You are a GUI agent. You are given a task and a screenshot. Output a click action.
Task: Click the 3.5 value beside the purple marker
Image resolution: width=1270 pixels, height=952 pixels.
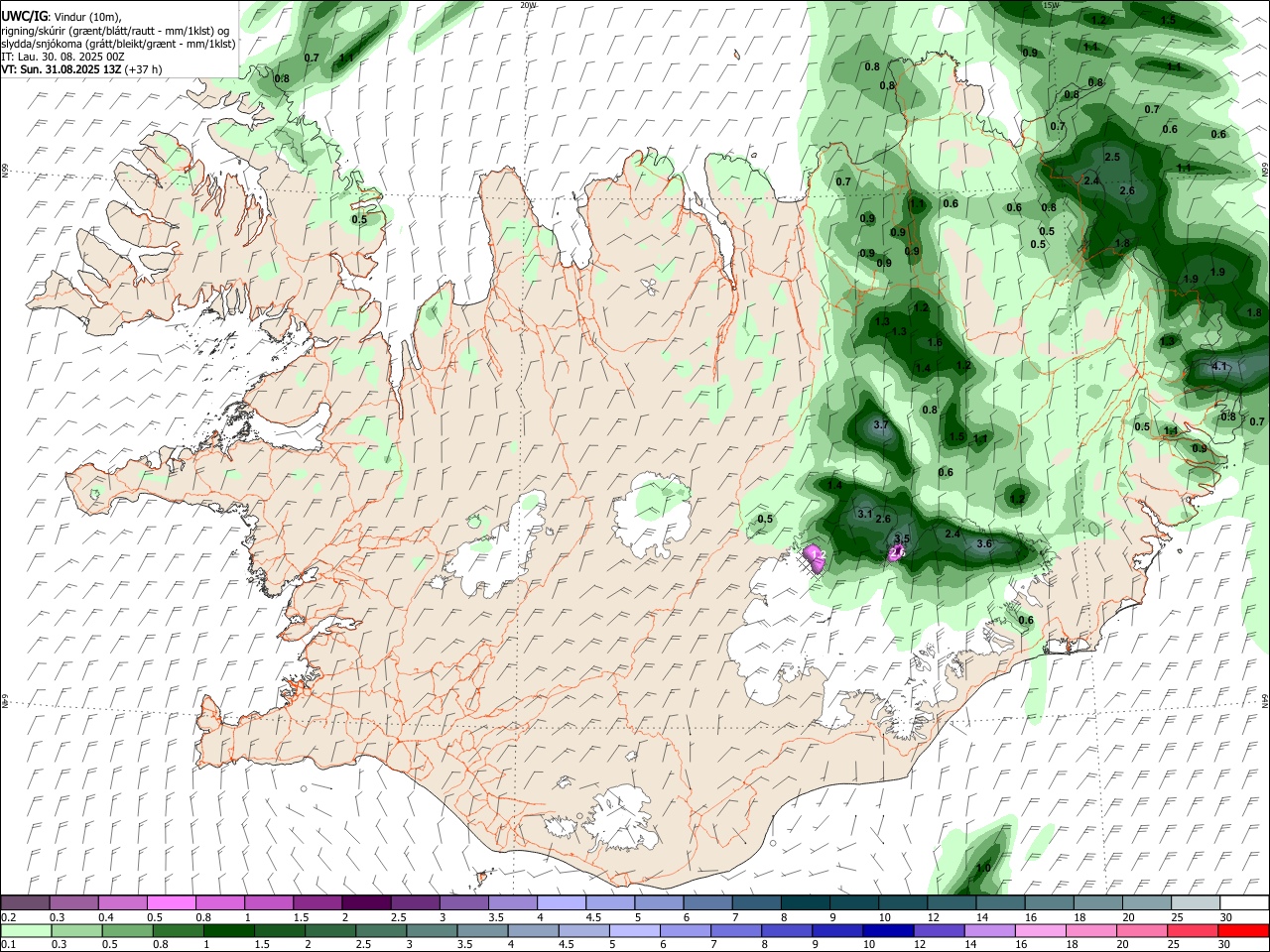[901, 538]
